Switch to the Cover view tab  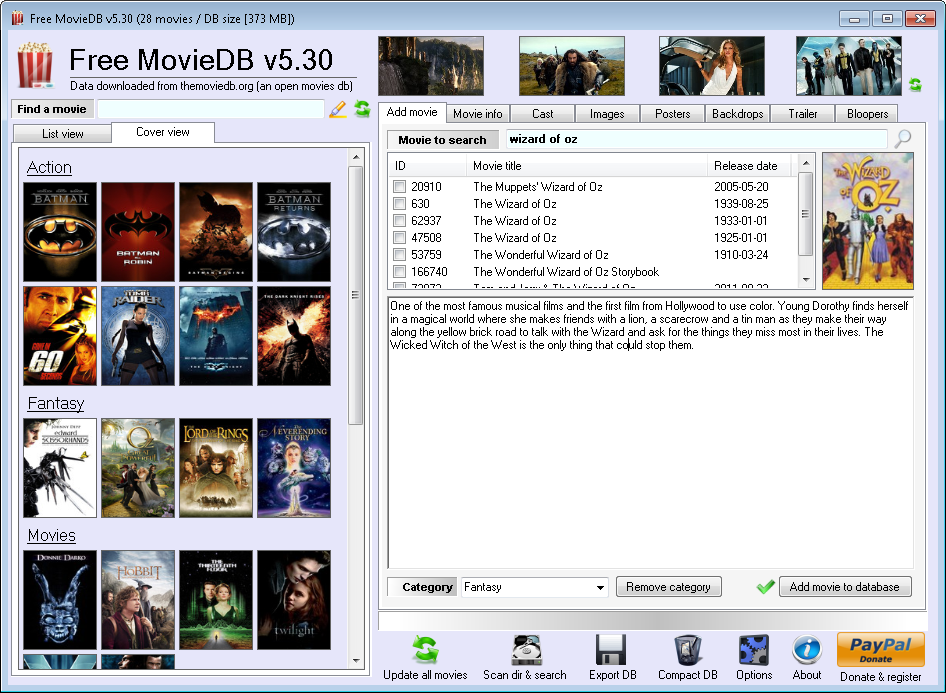pos(163,132)
